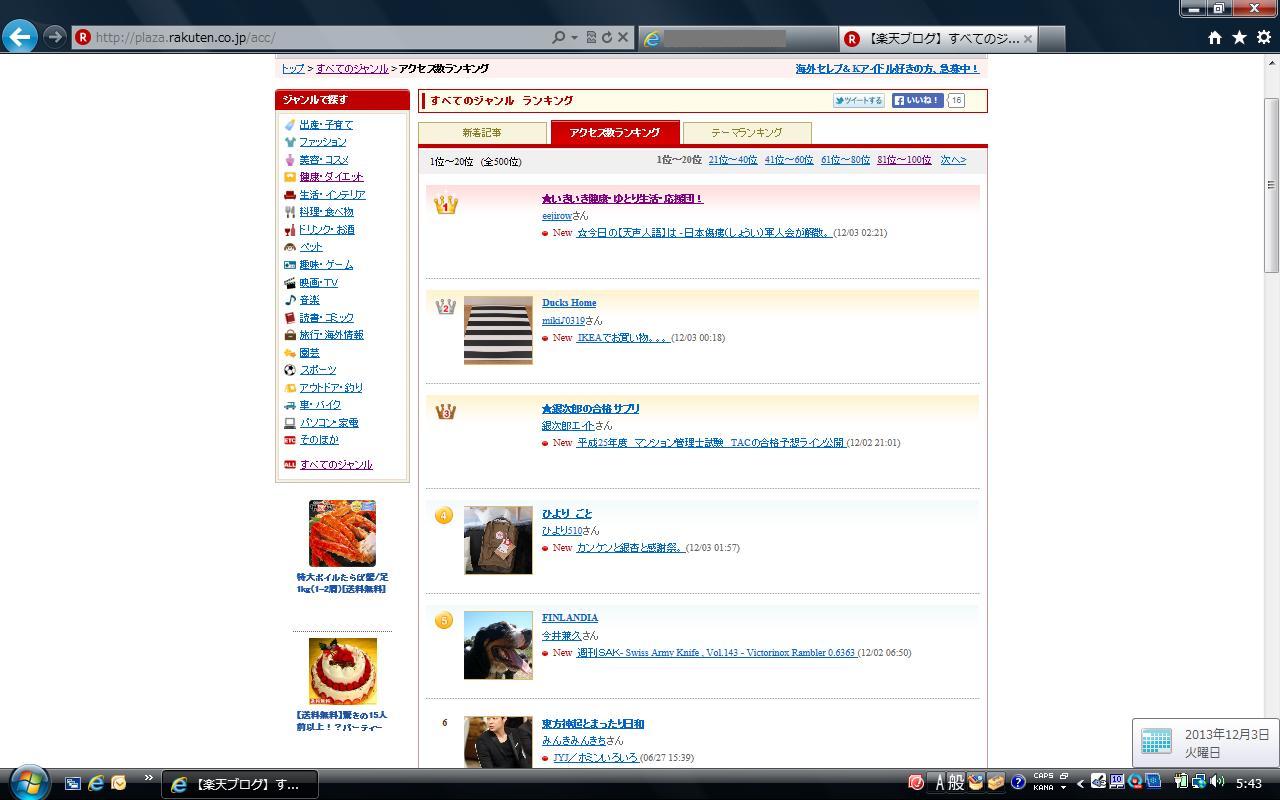The image size is (1280, 800).
Task: Switch to the テーマランキング tab
Action: (x=746, y=132)
